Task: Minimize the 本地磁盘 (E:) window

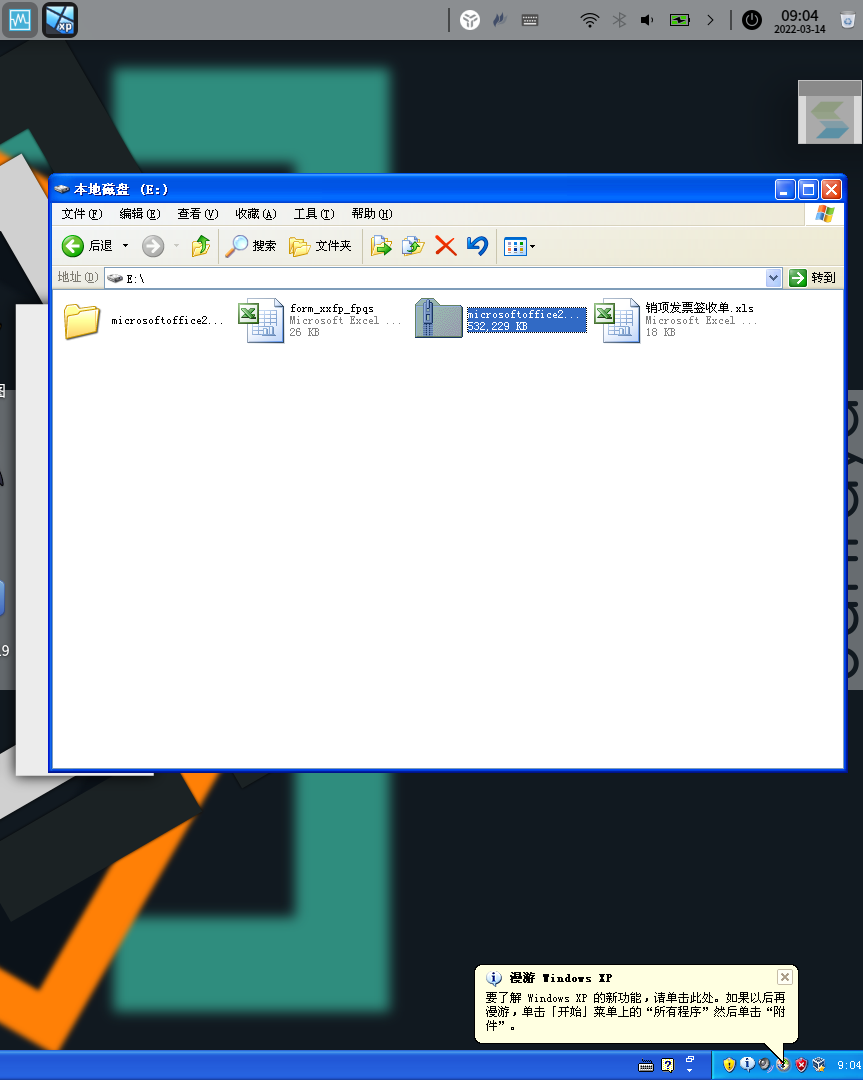Action: (785, 189)
